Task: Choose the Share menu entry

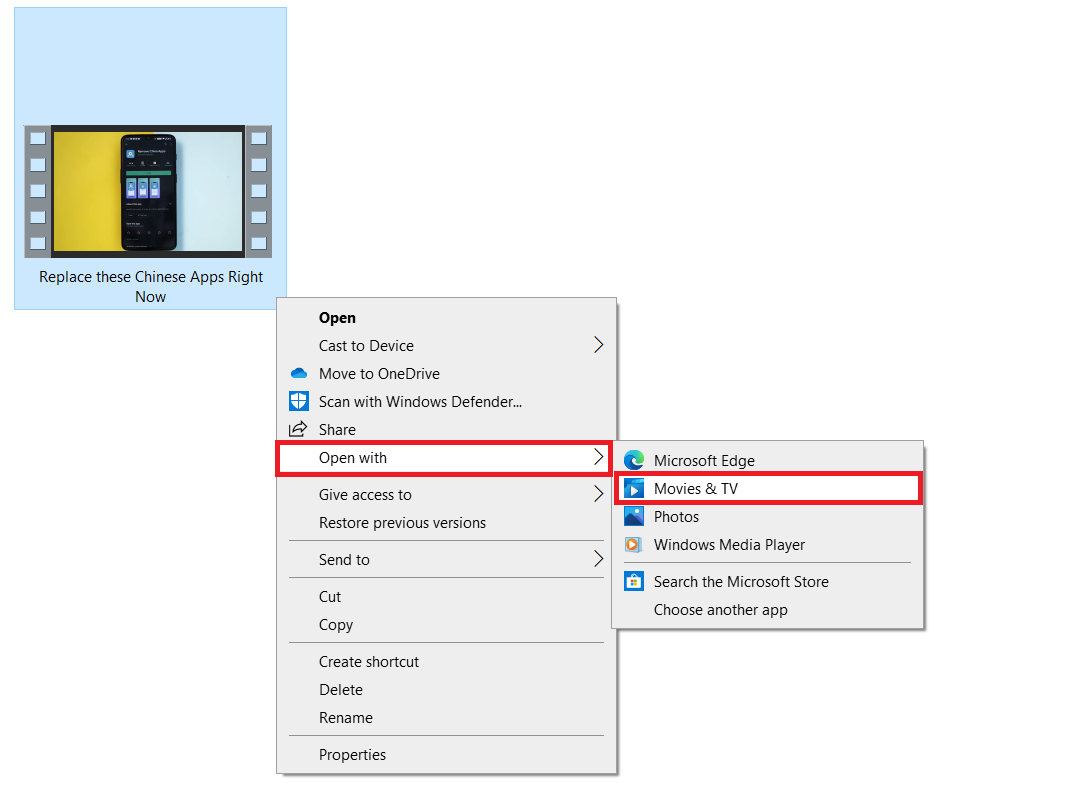Action: pyautogui.click(x=446, y=429)
